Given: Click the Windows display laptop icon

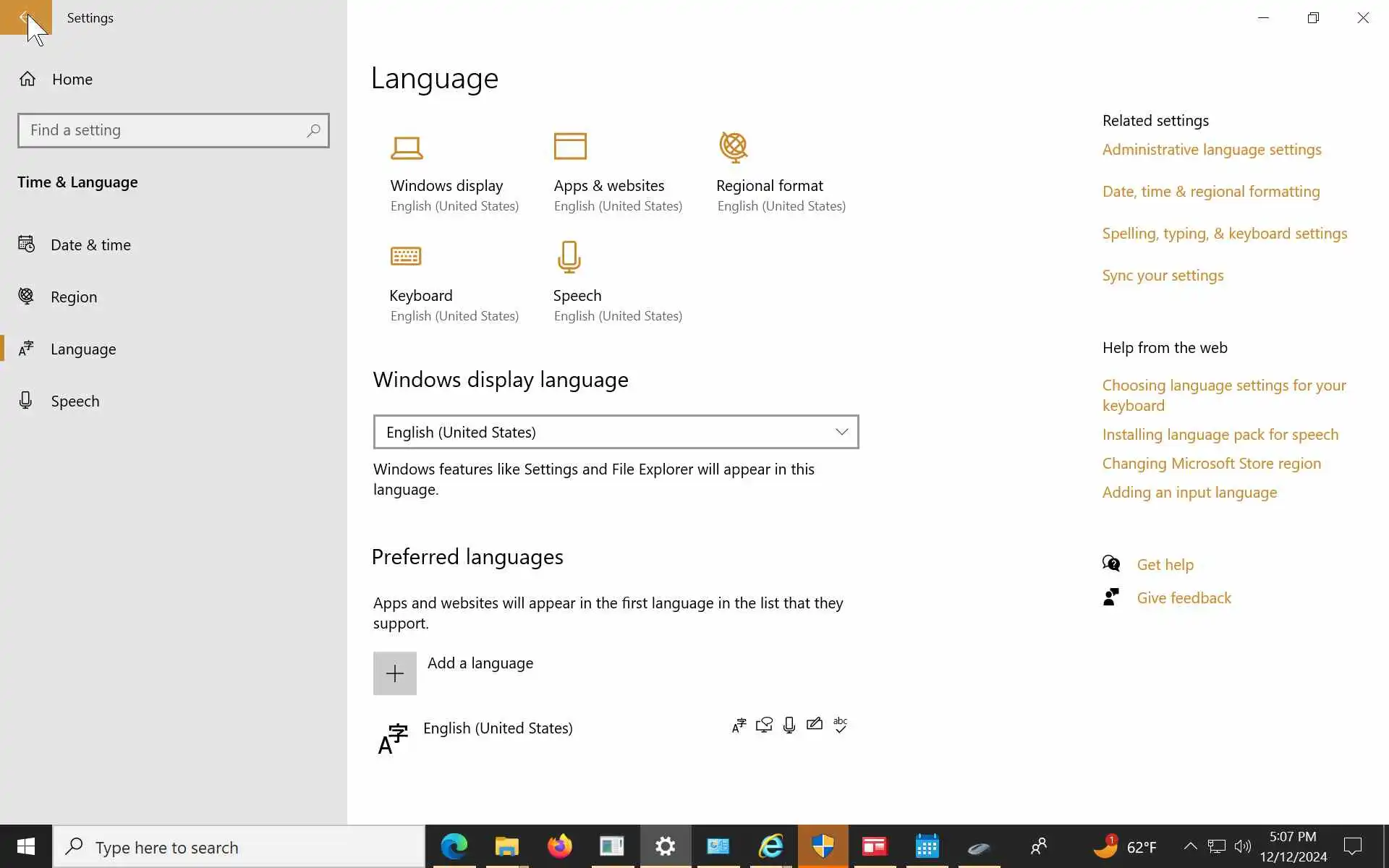Looking at the screenshot, I should tap(407, 148).
